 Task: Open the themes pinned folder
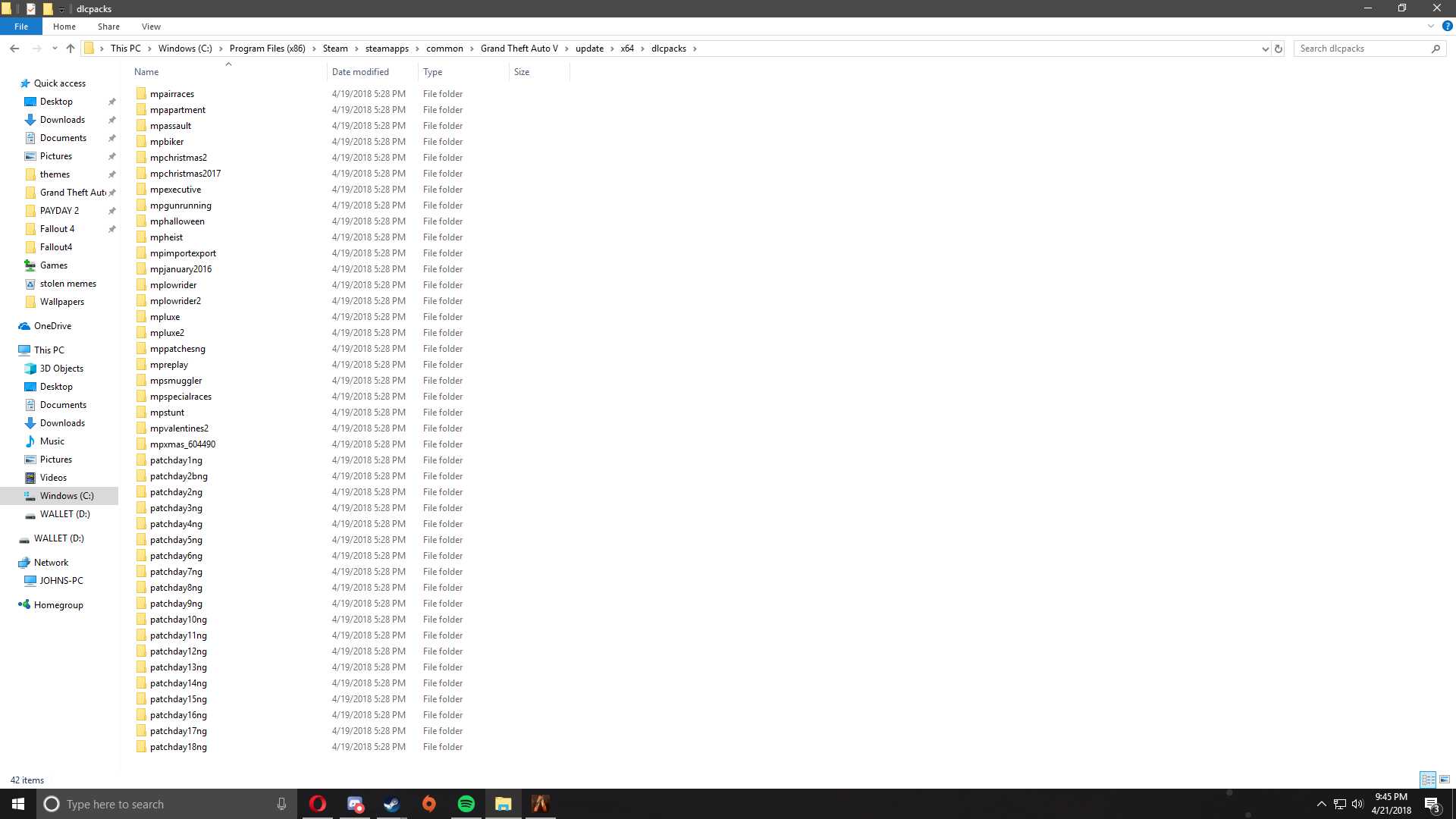(55, 174)
